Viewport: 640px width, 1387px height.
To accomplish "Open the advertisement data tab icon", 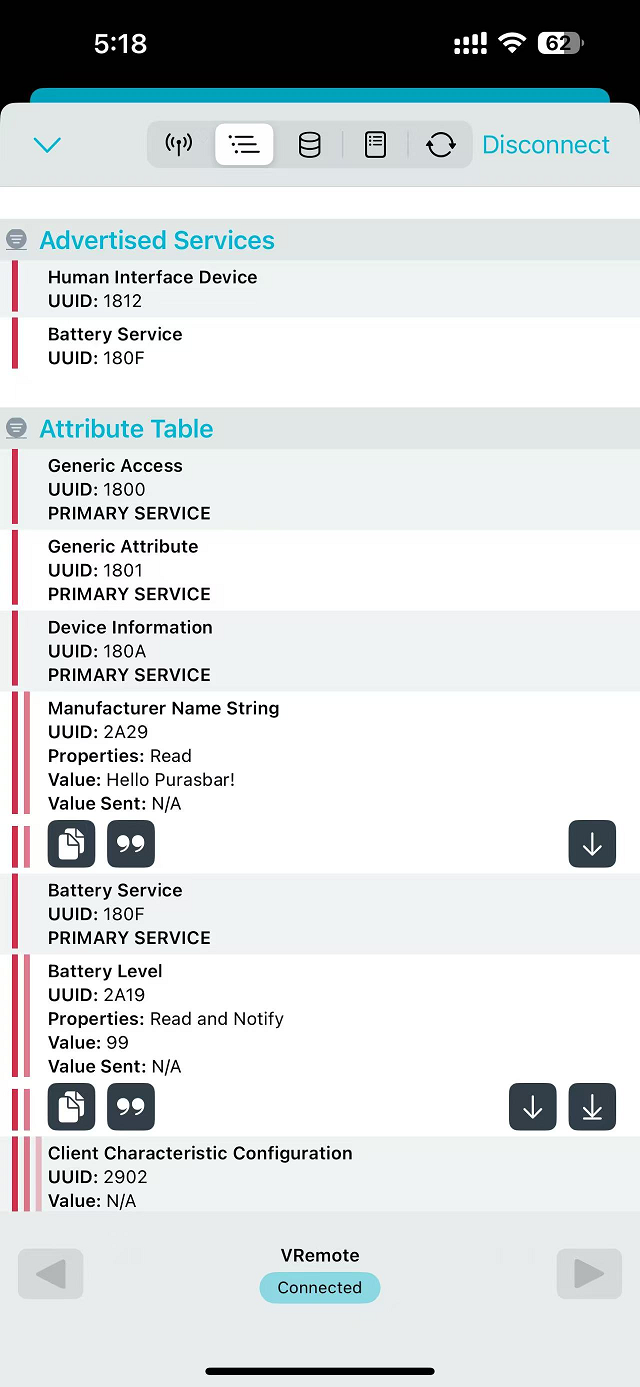I will tap(179, 145).
